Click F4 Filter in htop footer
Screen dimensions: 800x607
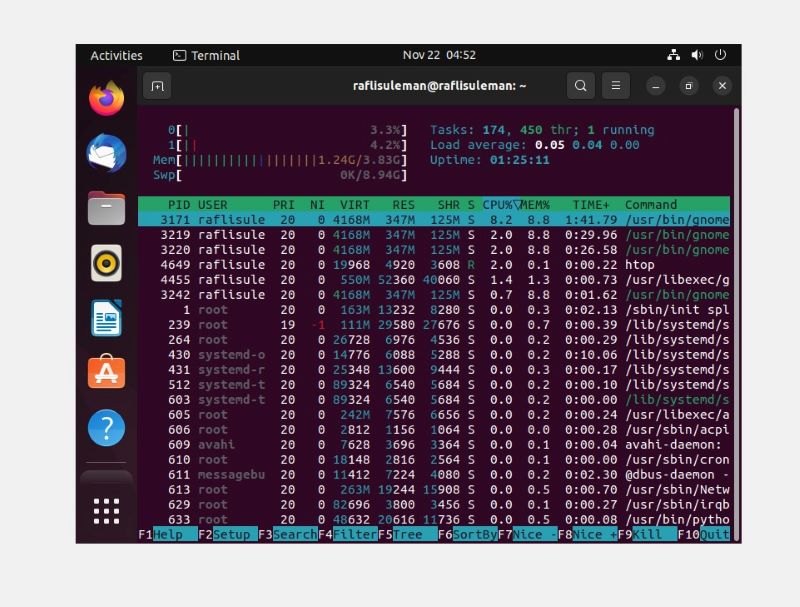tap(347, 535)
